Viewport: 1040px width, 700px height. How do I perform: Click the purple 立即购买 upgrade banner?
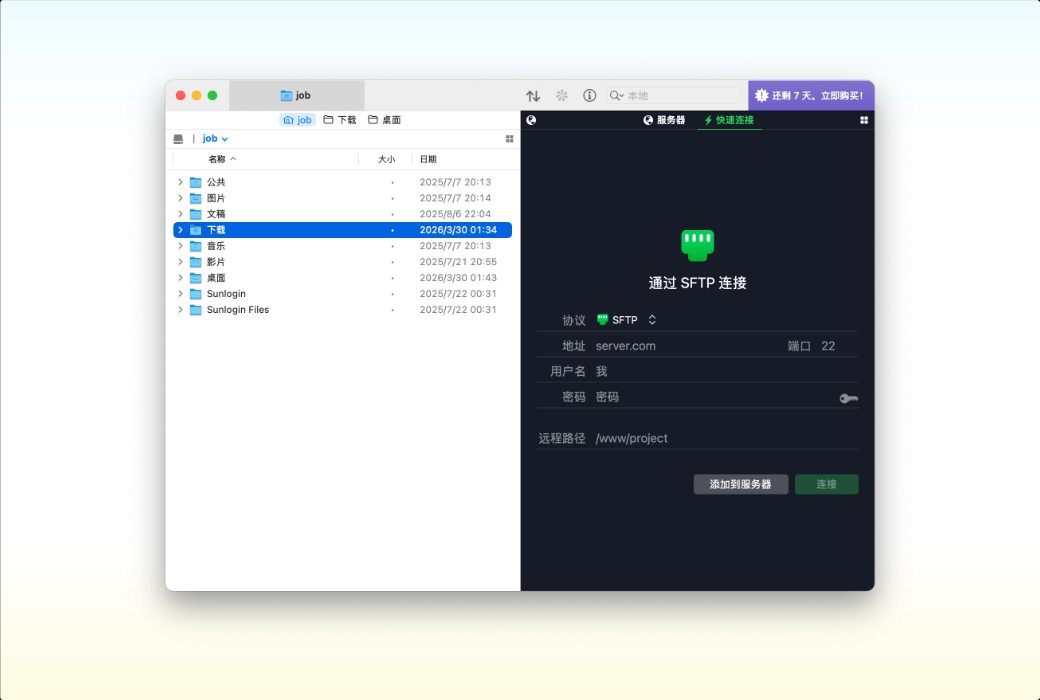[x=812, y=95]
